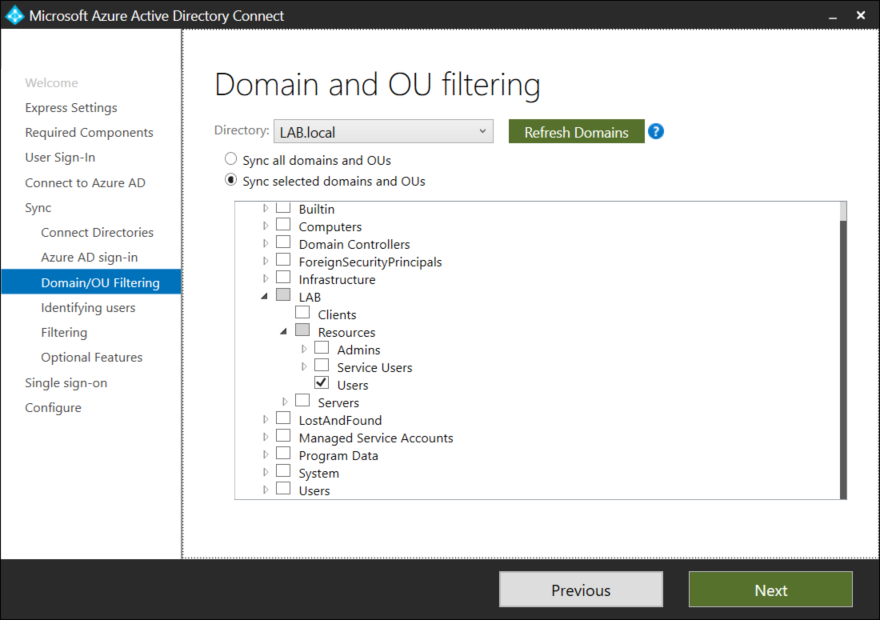
Task: Check the Program Data checkbox
Action: point(283,453)
